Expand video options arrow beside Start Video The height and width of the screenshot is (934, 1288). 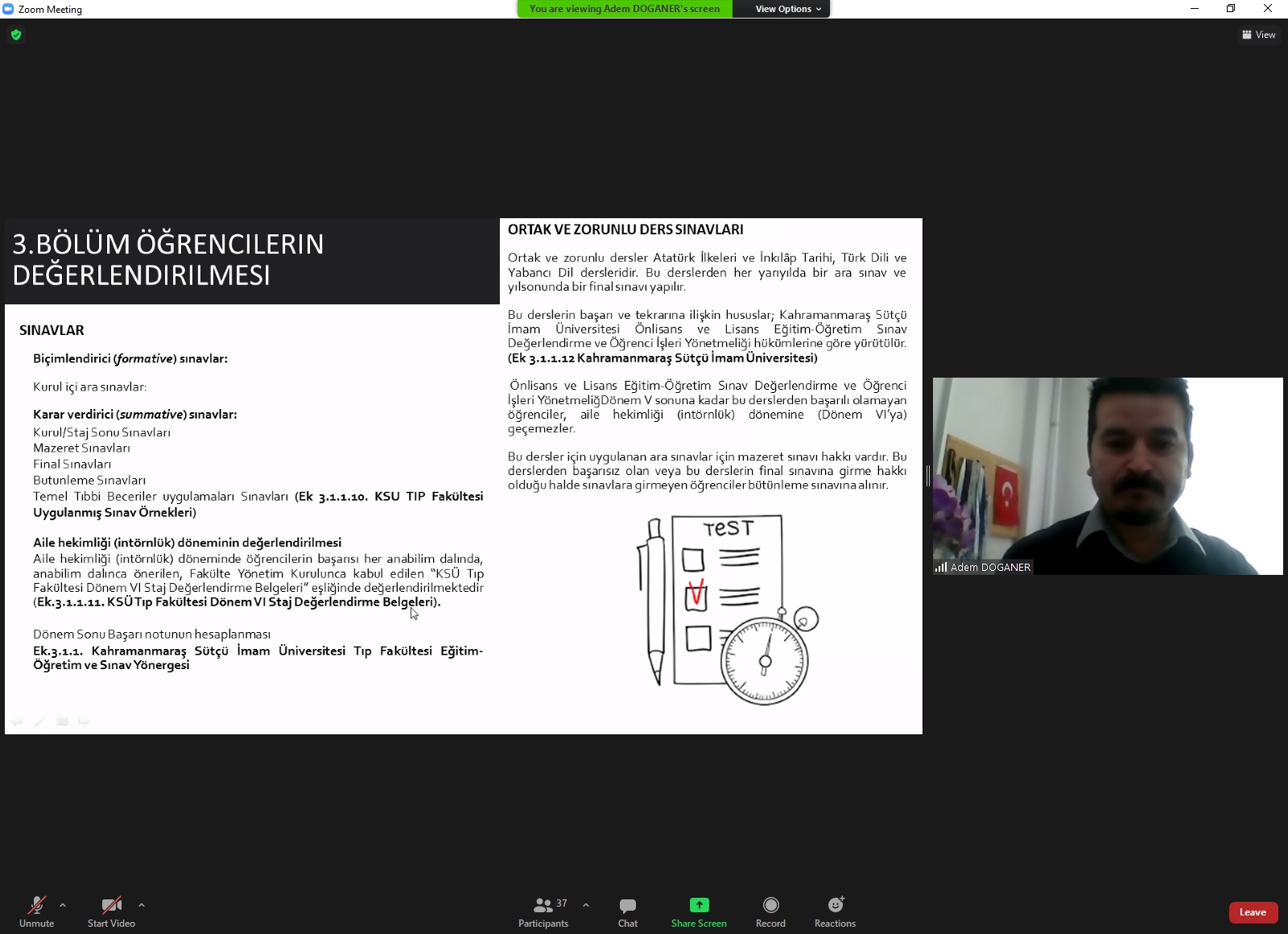point(142,905)
